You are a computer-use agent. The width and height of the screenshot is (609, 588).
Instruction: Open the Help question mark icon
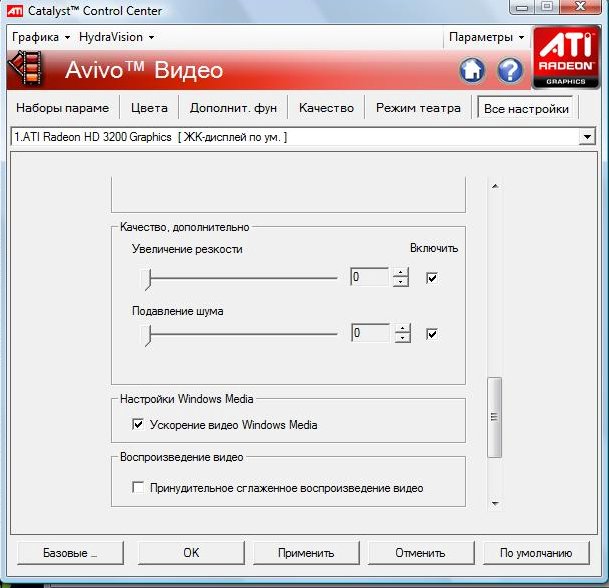[510, 70]
